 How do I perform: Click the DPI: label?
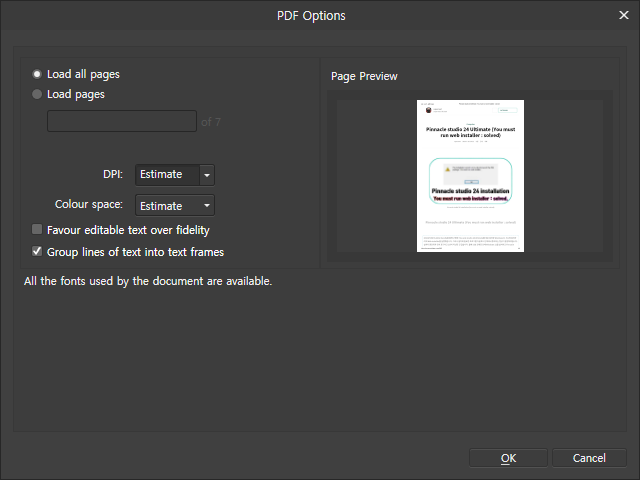point(113,174)
